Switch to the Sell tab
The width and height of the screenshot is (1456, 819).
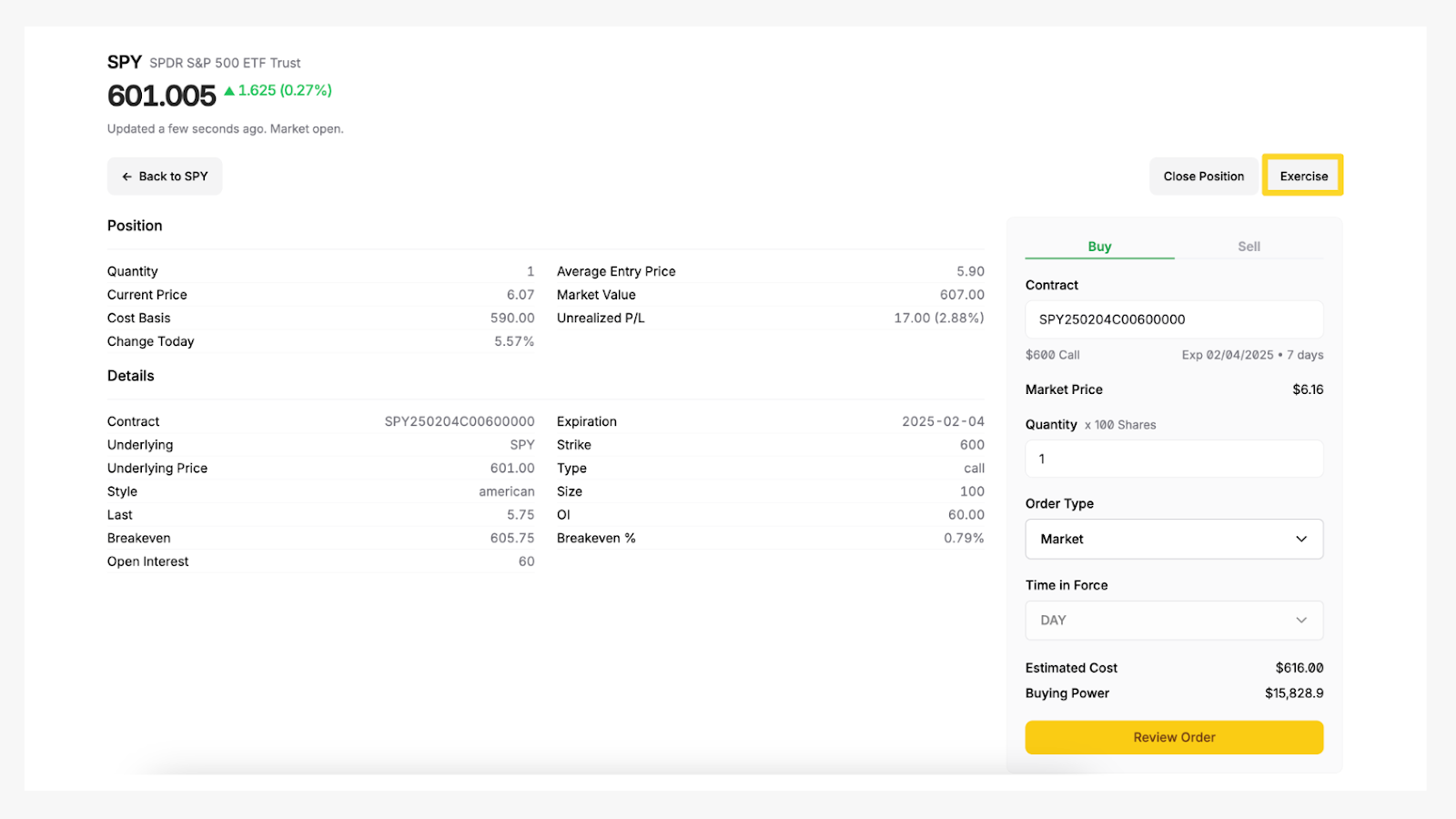coord(1249,247)
